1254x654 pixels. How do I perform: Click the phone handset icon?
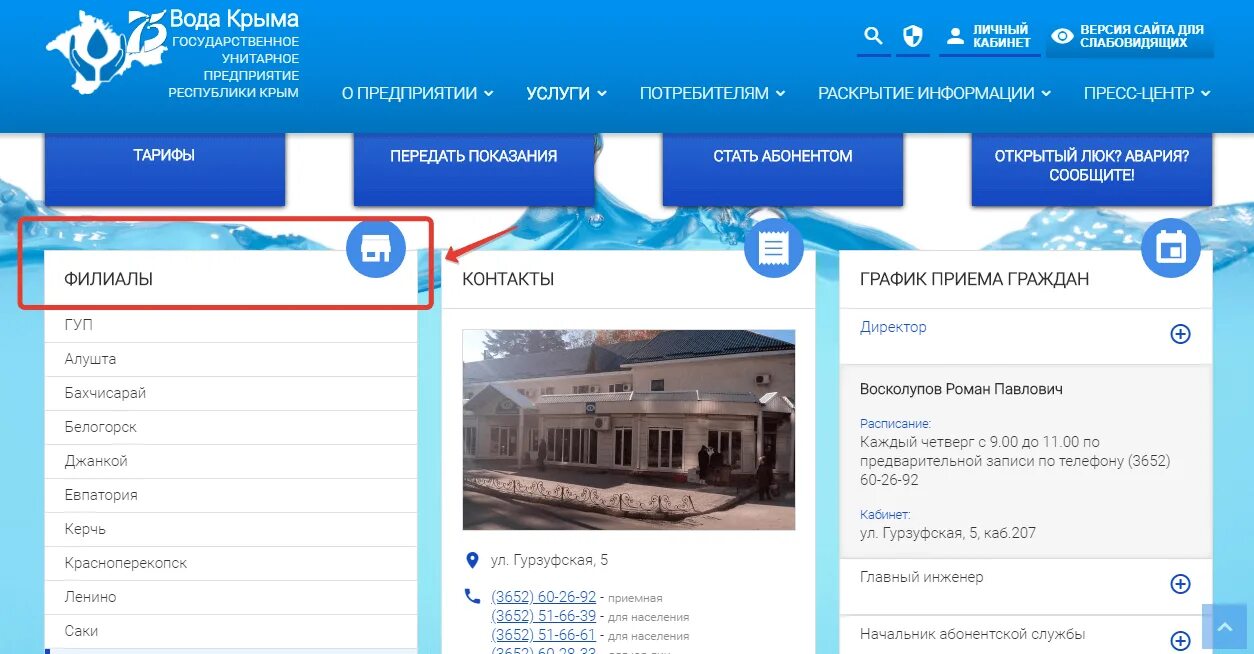tap(472, 596)
